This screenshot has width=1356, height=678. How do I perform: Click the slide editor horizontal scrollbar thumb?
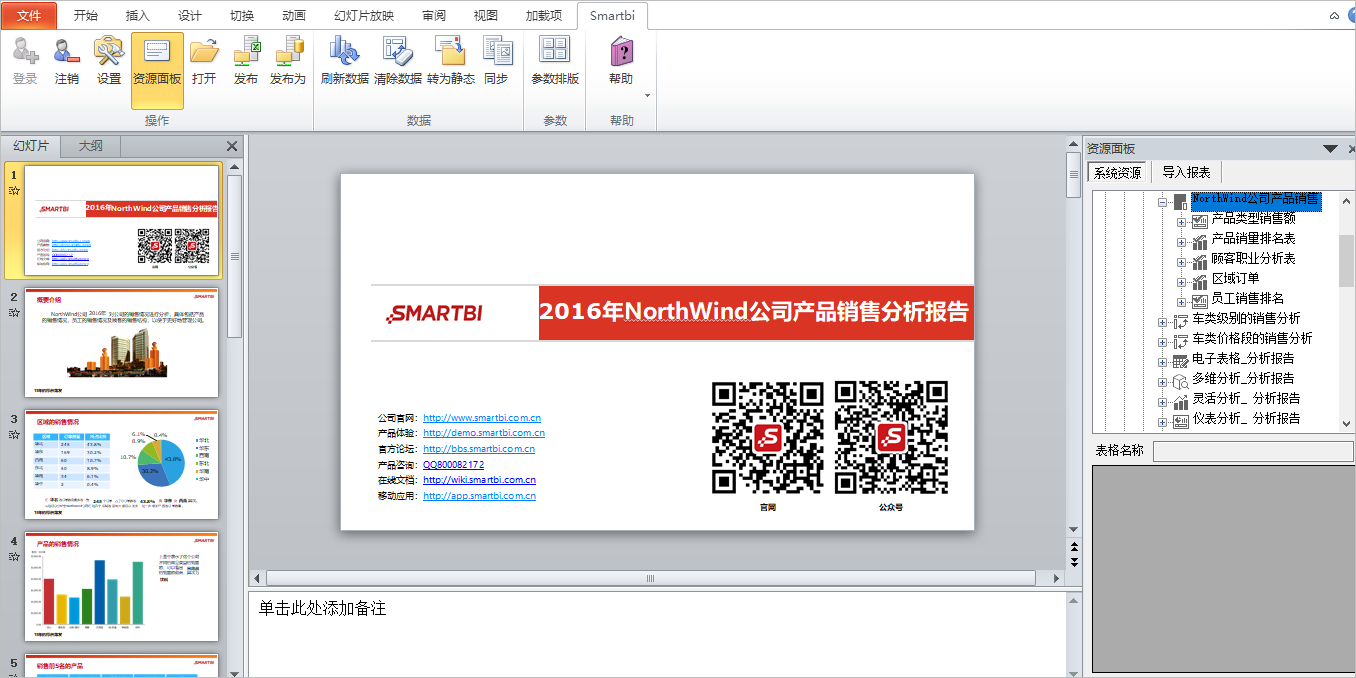[x=650, y=578]
